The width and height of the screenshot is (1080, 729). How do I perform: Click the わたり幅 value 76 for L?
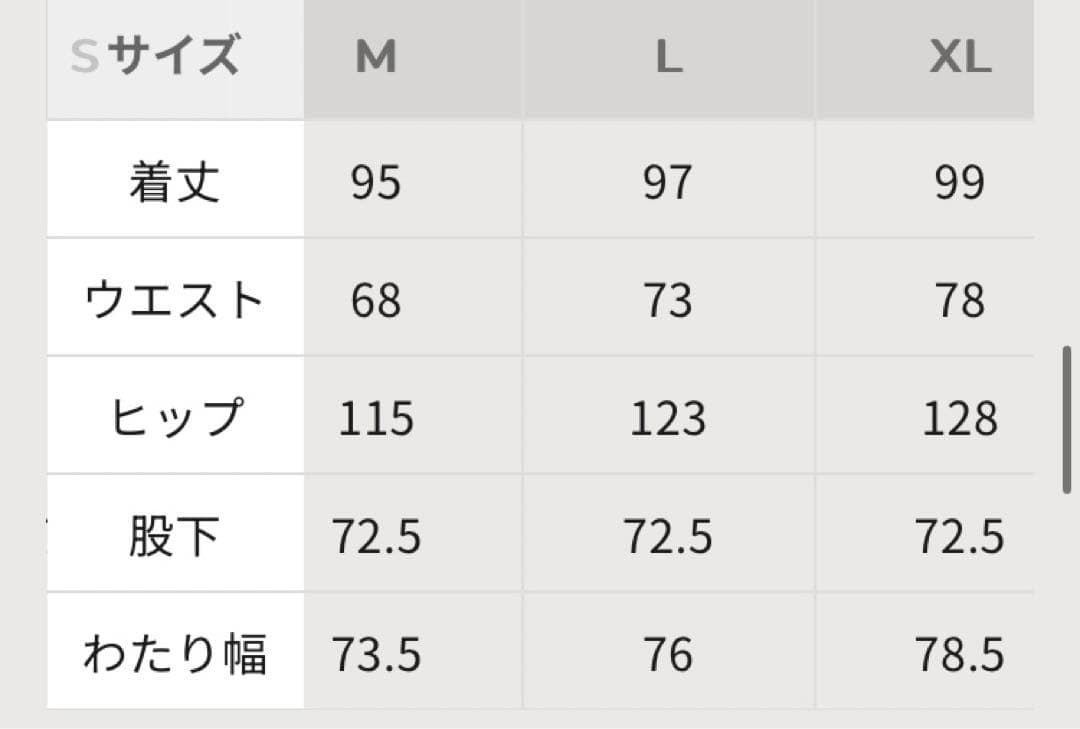[x=668, y=655]
